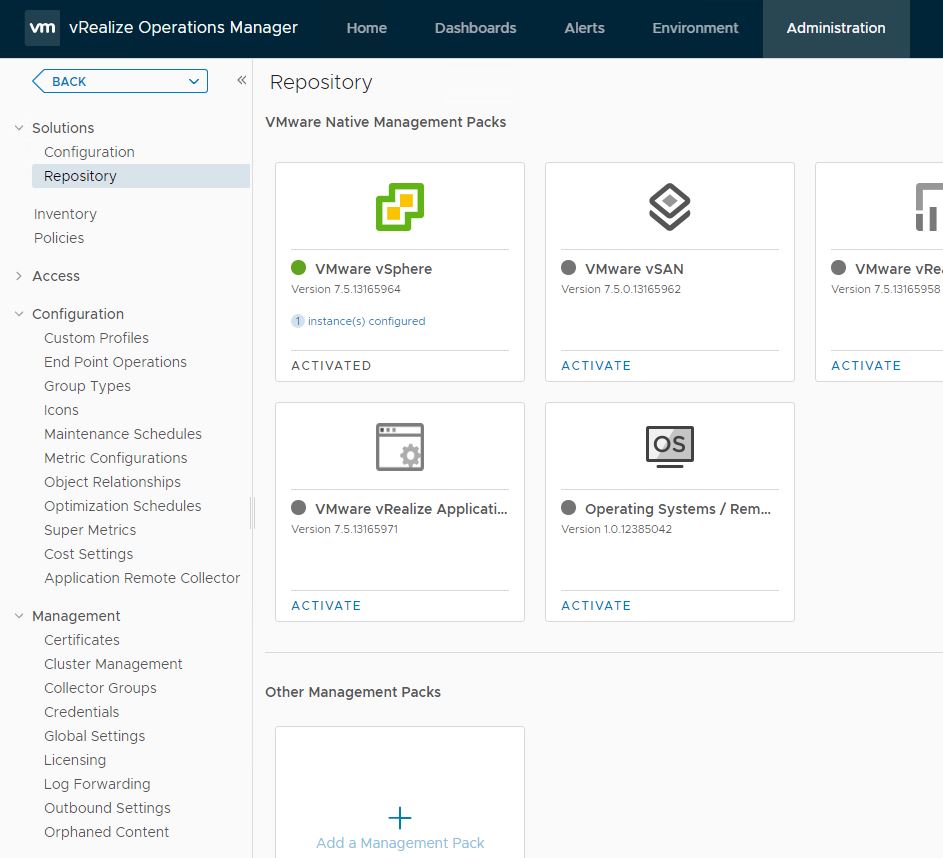Open Licensing under Management

(75, 760)
